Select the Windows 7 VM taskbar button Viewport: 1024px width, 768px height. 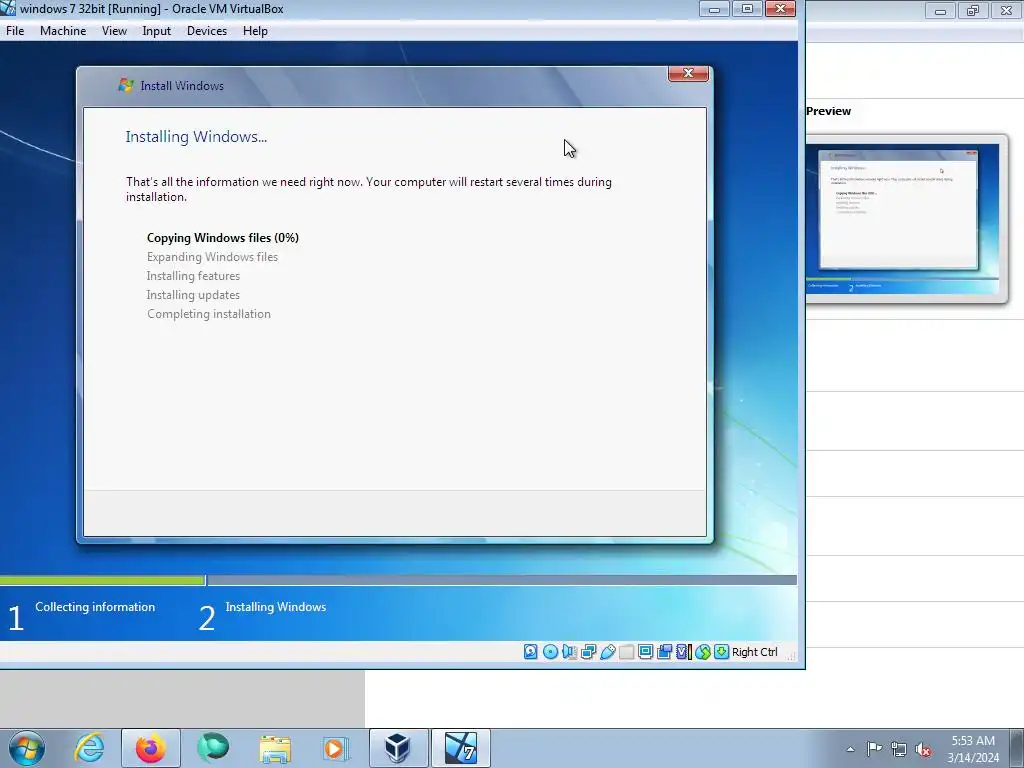(x=460, y=748)
